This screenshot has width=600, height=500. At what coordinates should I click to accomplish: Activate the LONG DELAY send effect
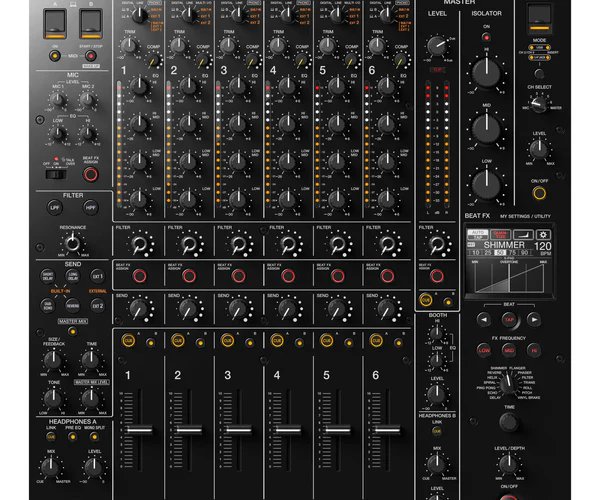point(73,276)
